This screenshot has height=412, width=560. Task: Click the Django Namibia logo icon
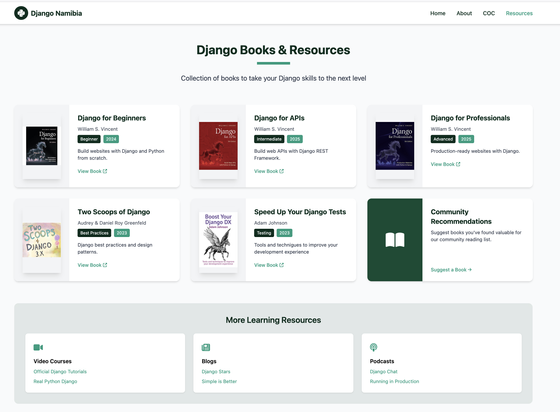(x=21, y=13)
